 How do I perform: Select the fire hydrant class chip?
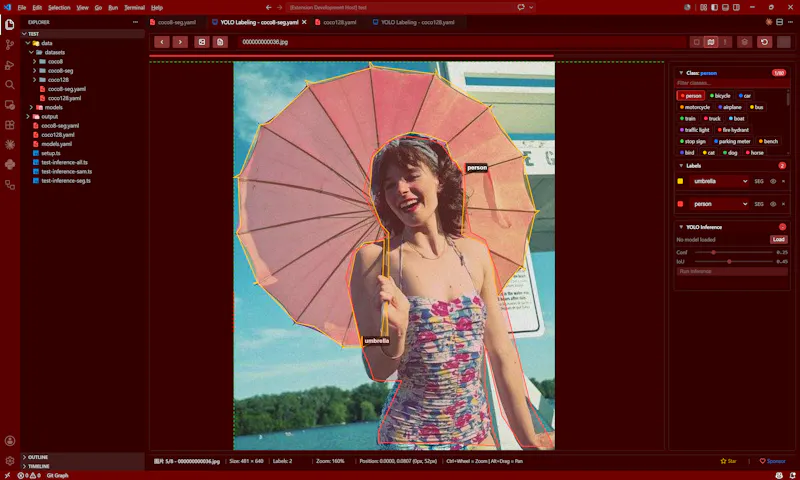point(733,130)
